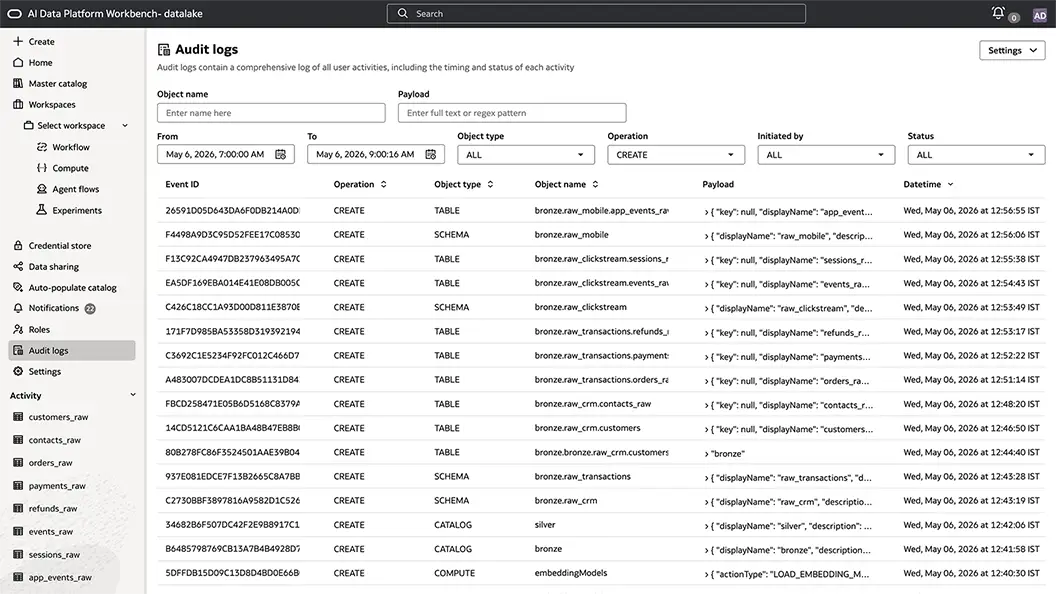Click table icon beside app_events_raw
Image resolution: width=1056 pixels, height=594 pixels.
point(18,577)
